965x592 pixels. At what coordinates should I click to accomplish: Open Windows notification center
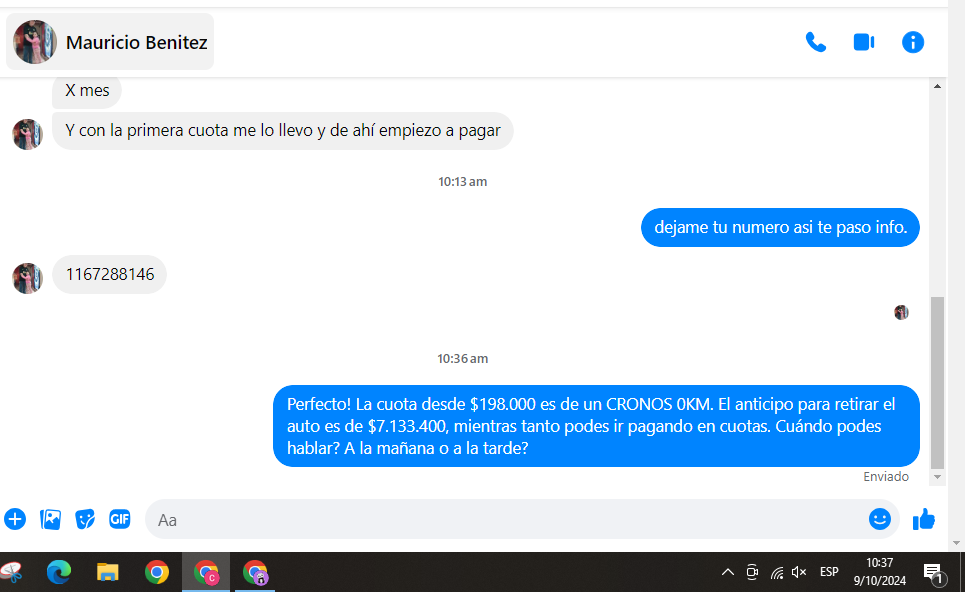[x=934, y=573]
